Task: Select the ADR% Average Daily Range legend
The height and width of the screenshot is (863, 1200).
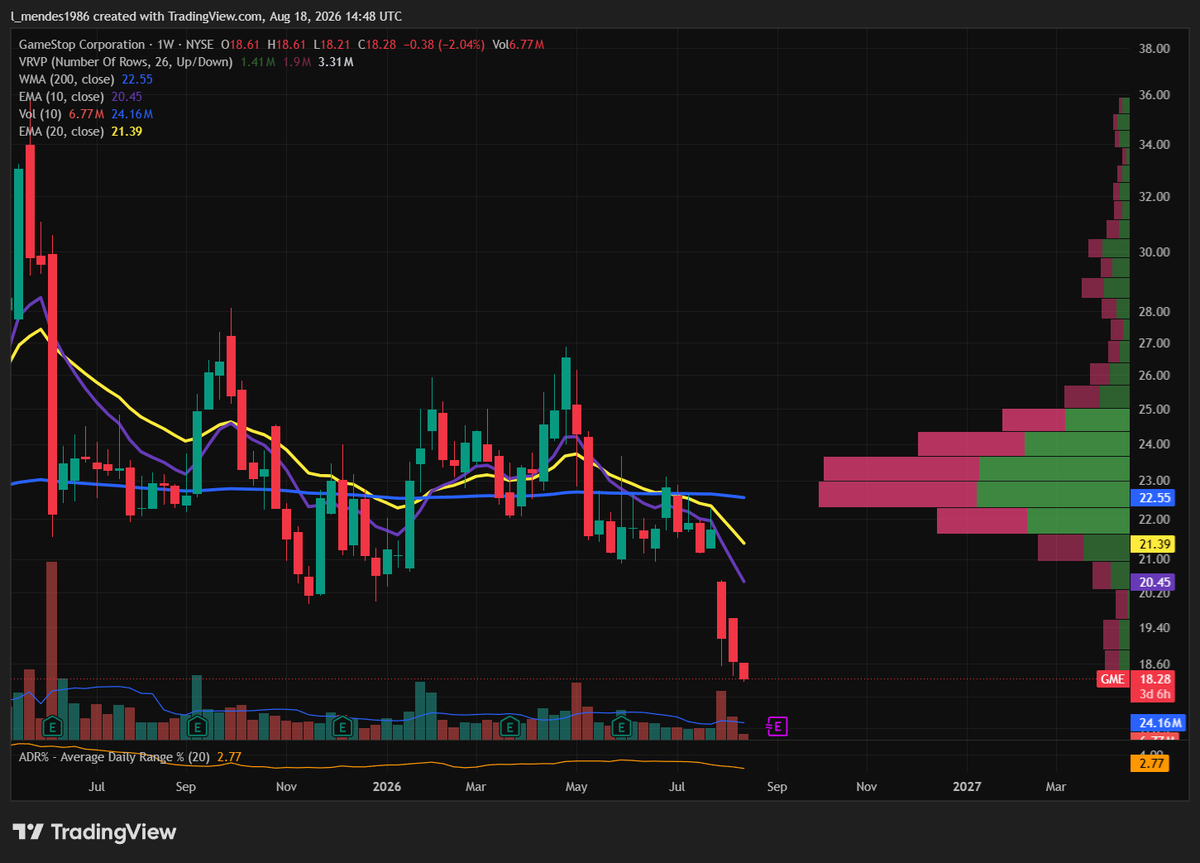Action: pos(130,758)
